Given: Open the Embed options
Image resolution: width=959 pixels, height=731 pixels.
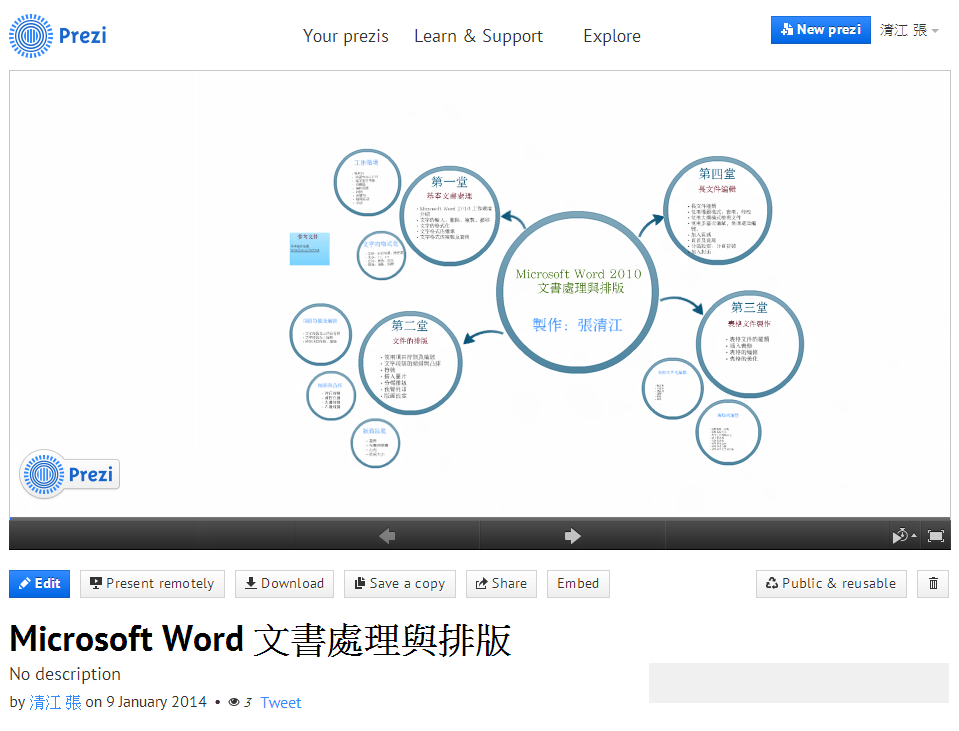Looking at the screenshot, I should 578,584.
